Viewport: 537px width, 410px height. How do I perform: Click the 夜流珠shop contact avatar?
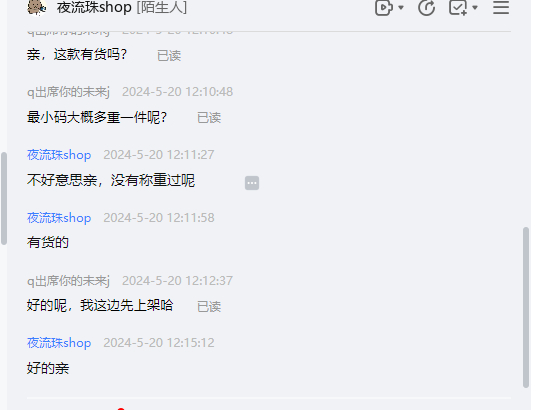click(x=37, y=8)
